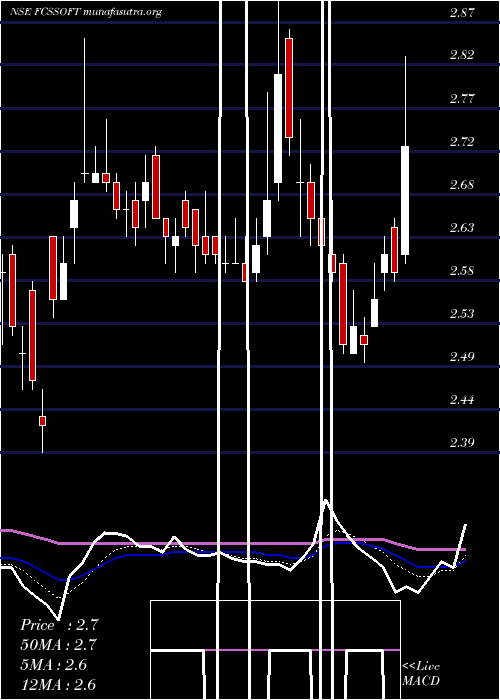
Task: Click the 2.72 price axis label
Action: tap(462, 142)
